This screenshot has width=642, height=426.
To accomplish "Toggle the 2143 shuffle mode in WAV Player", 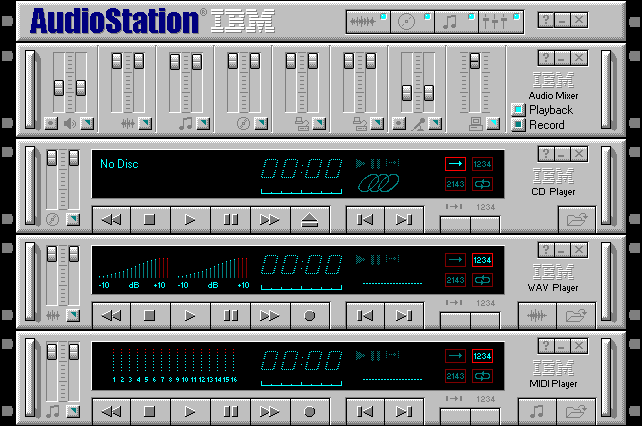I will [x=455, y=279].
